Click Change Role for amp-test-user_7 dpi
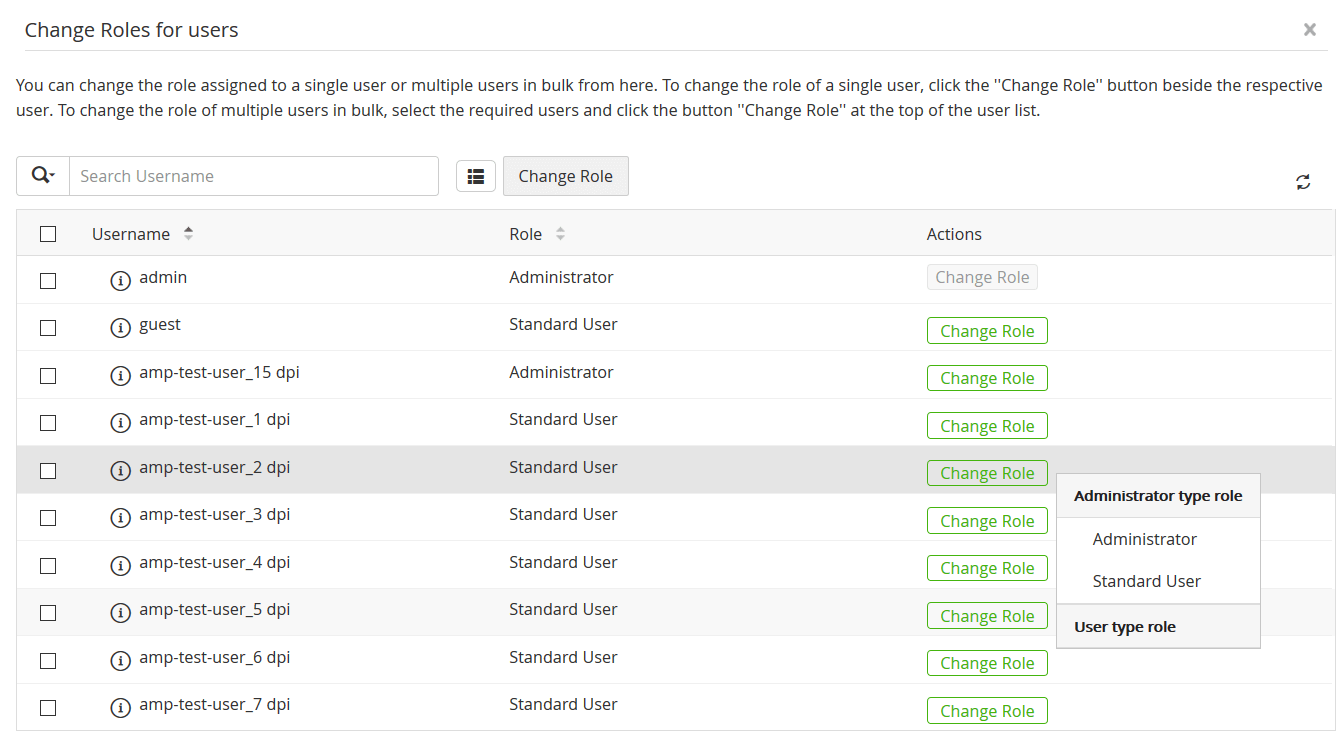The height and width of the screenshot is (748, 1344). [x=987, y=711]
